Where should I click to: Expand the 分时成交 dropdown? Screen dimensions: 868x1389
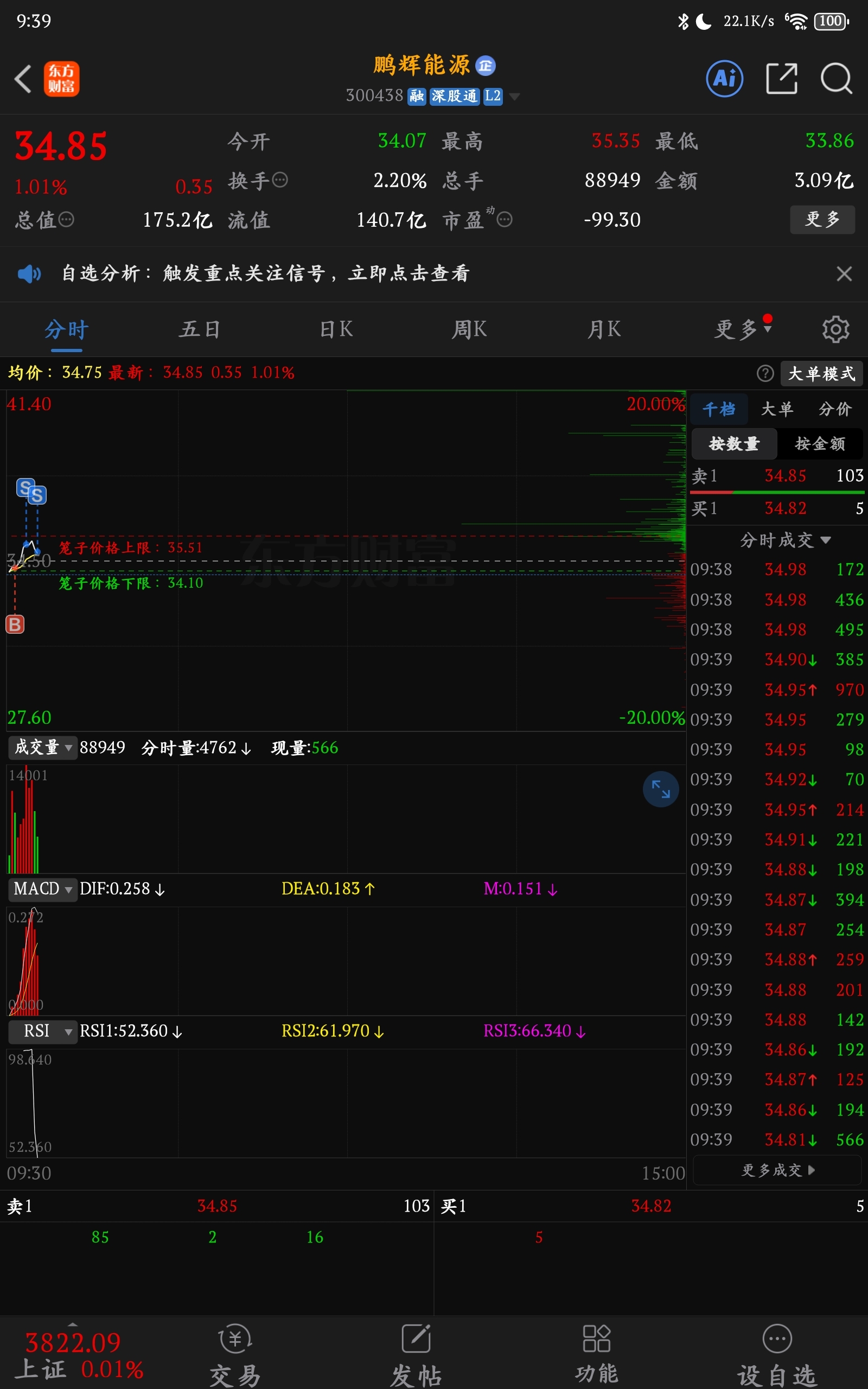pyautogui.click(x=786, y=540)
